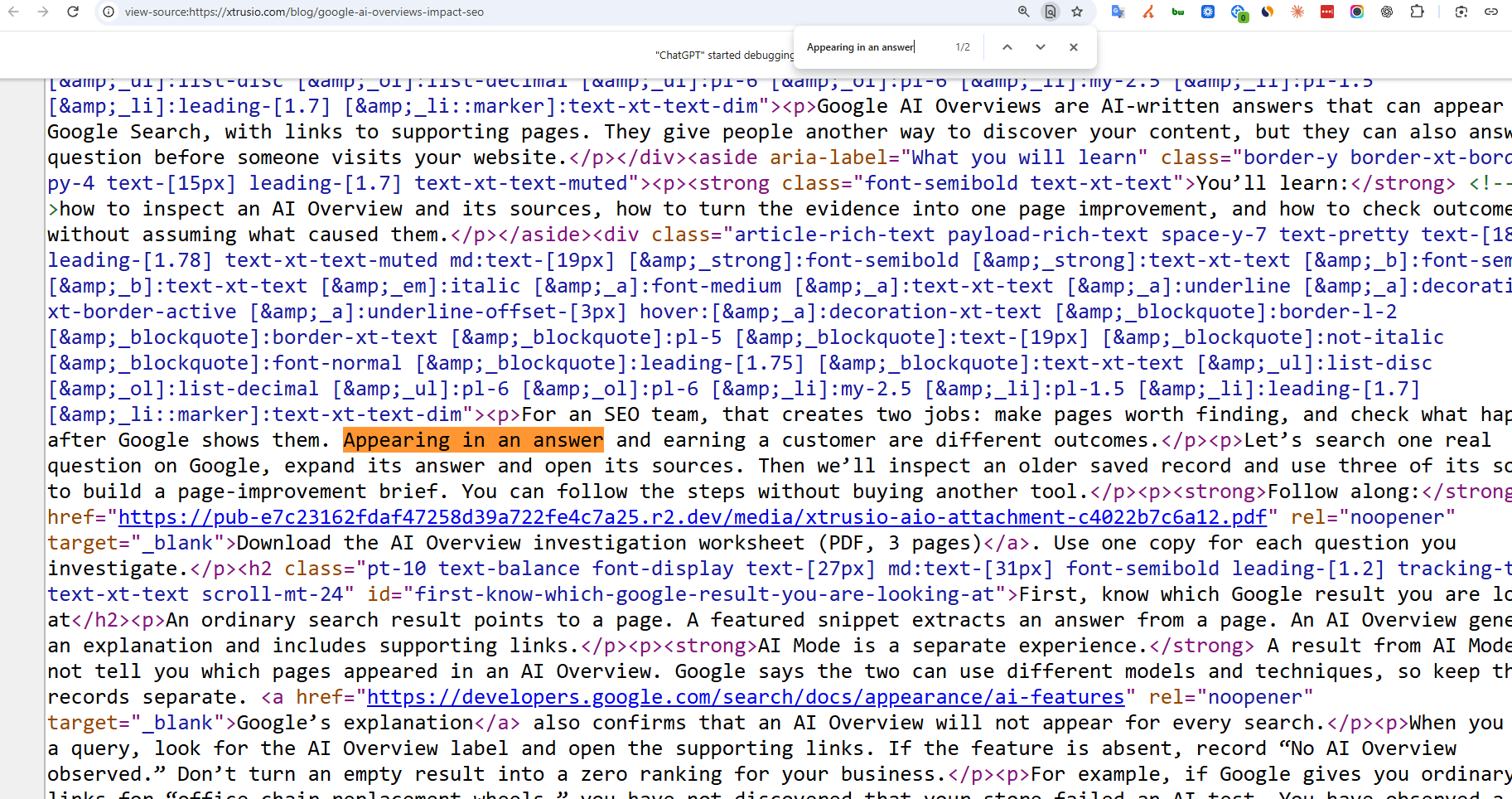The image size is (1512, 799).
Task: Open the developers.google.com ai-features link
Action: (746, 697)
